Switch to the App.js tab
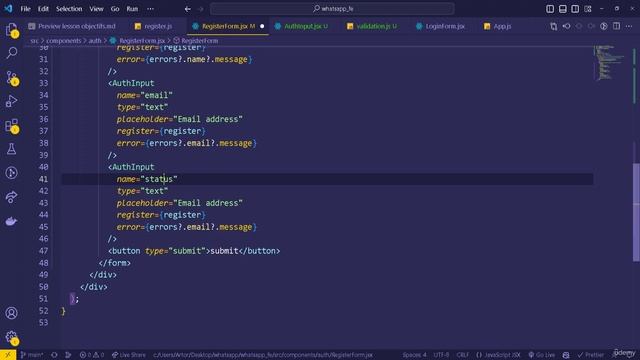The height and width of the screenshot is (360, 640). click(x=497, y=26)
